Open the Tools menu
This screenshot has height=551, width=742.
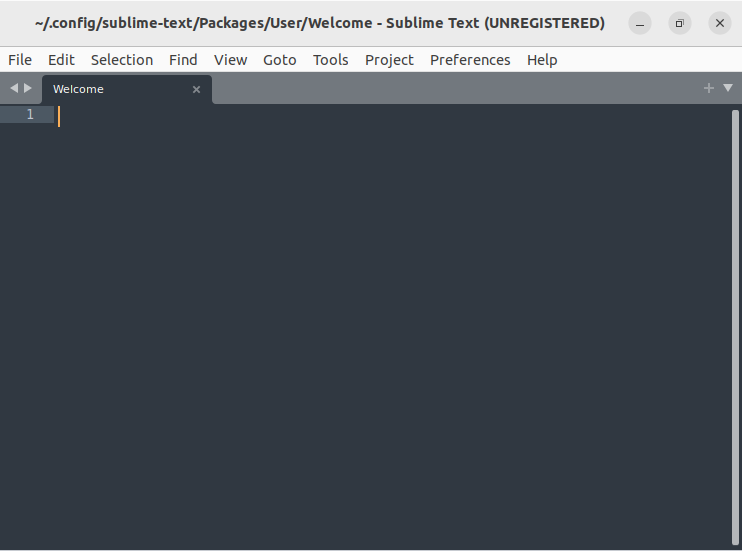pyautogui.click(x=330, y=60)
